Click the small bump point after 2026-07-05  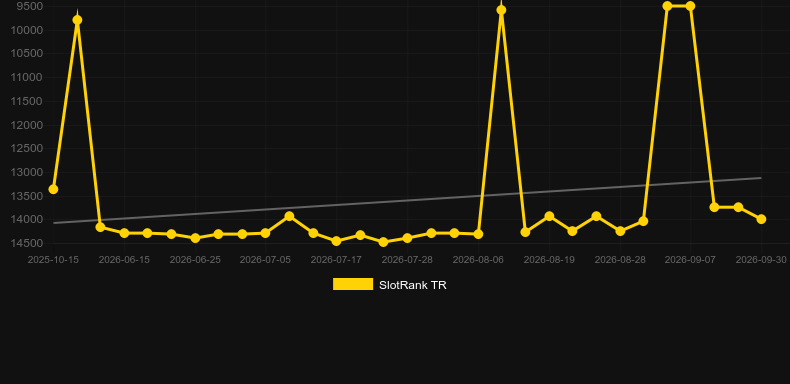pos(289,216)
